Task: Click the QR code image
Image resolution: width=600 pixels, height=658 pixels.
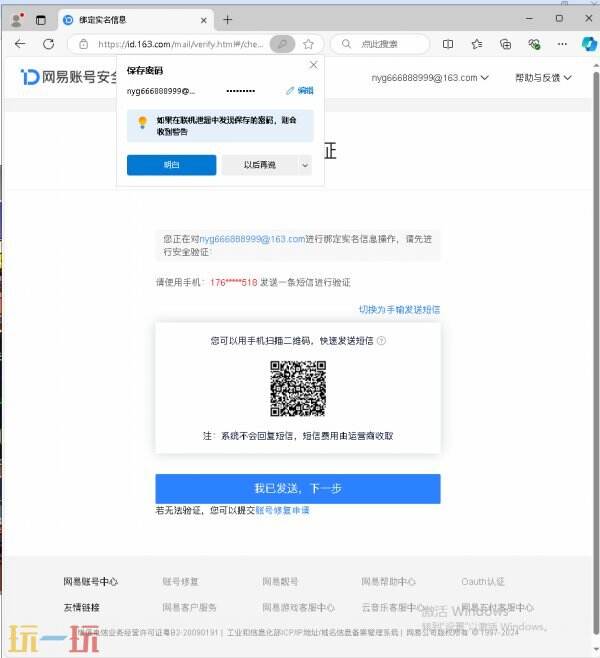Action: pos(298,389)
